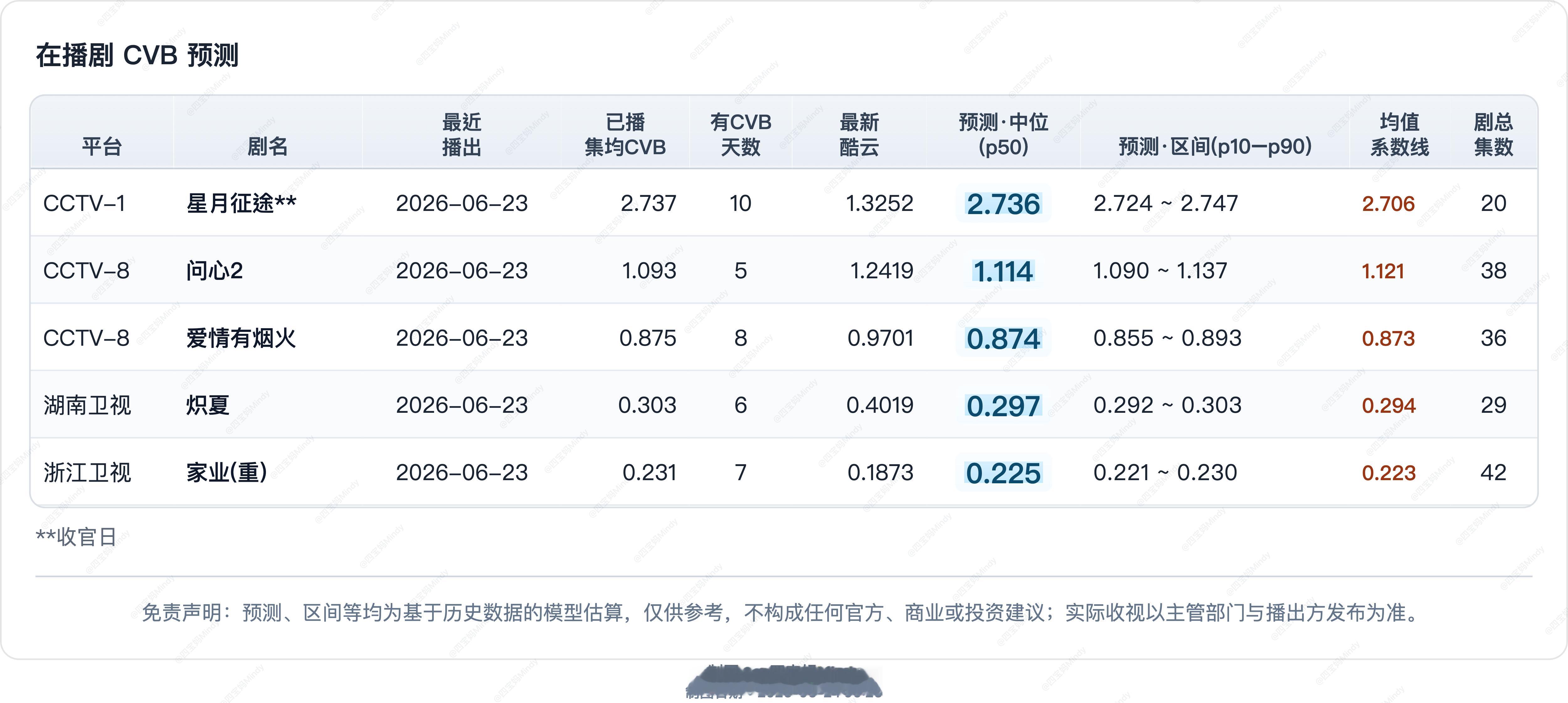Click the interval 0.855 ~ 0.893
The height and width of the screenshot is (703, 1568).
click(1167, 338)
